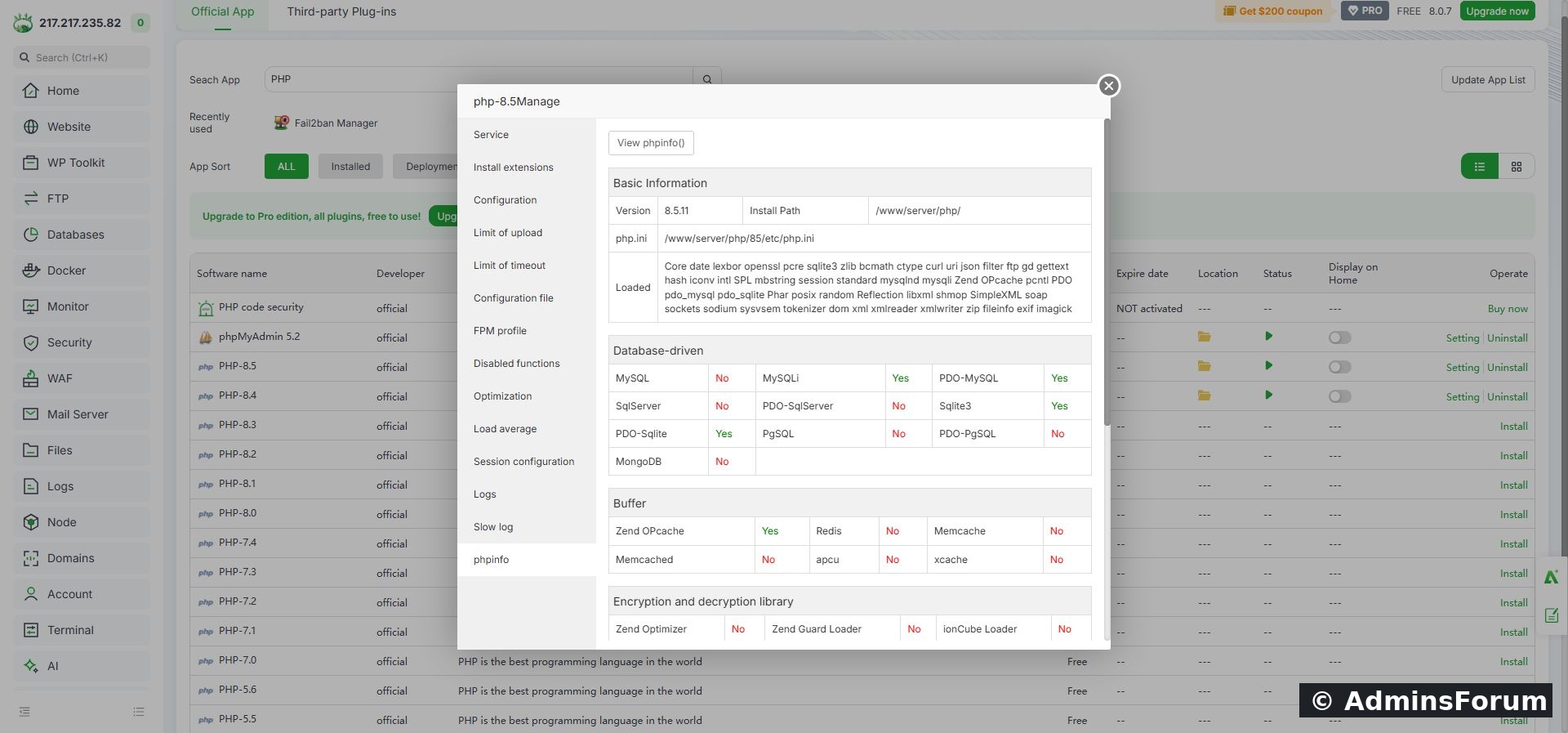Screen dimensions: 1568x733
Task: Close the php-8.5Manage dialog
Action: 1108,86
